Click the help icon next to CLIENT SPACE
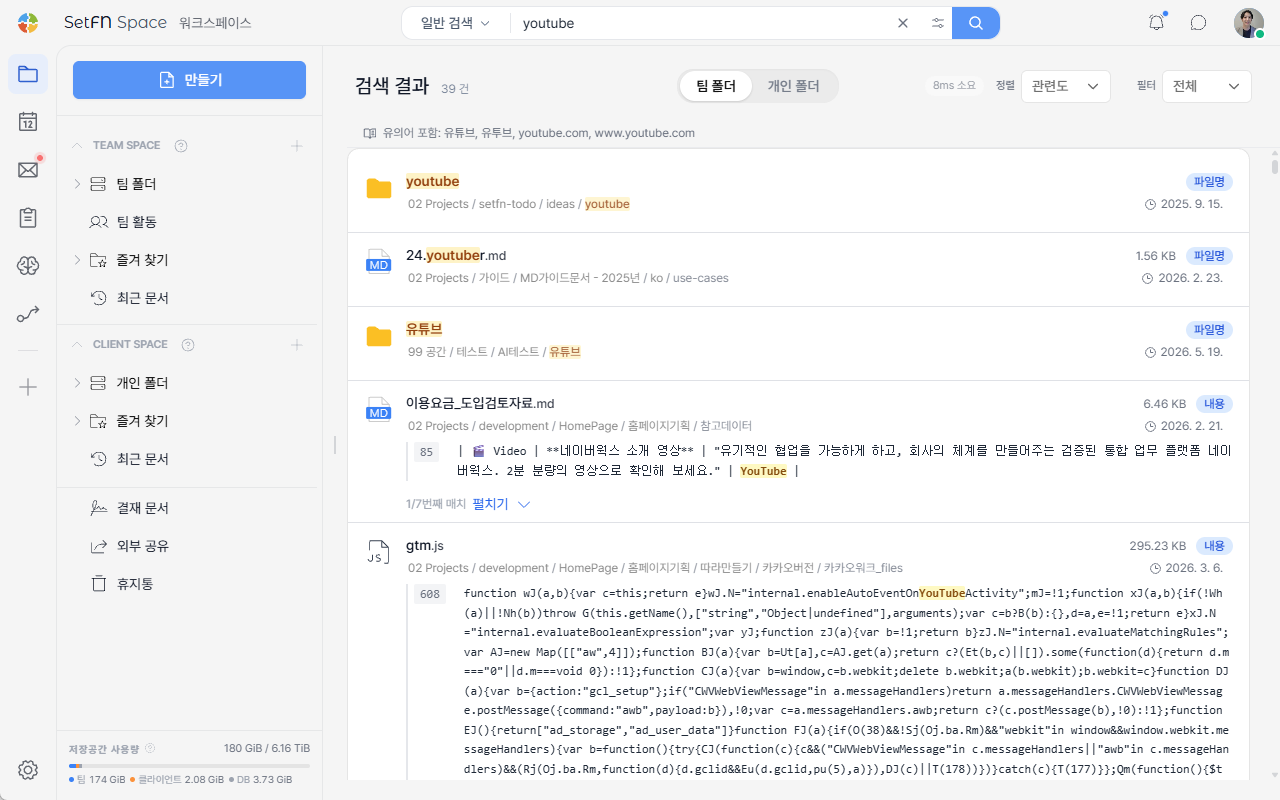Screen dimensions: 1280x800 coord(188,345)
